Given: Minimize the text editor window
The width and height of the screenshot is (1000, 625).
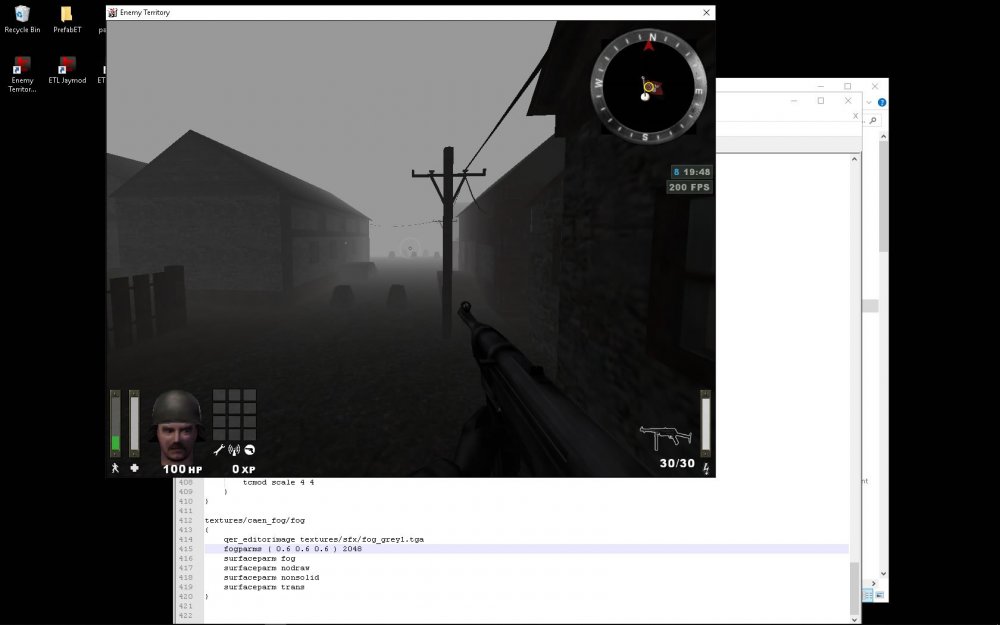Looking at the screenshot, I should [794, 101].
